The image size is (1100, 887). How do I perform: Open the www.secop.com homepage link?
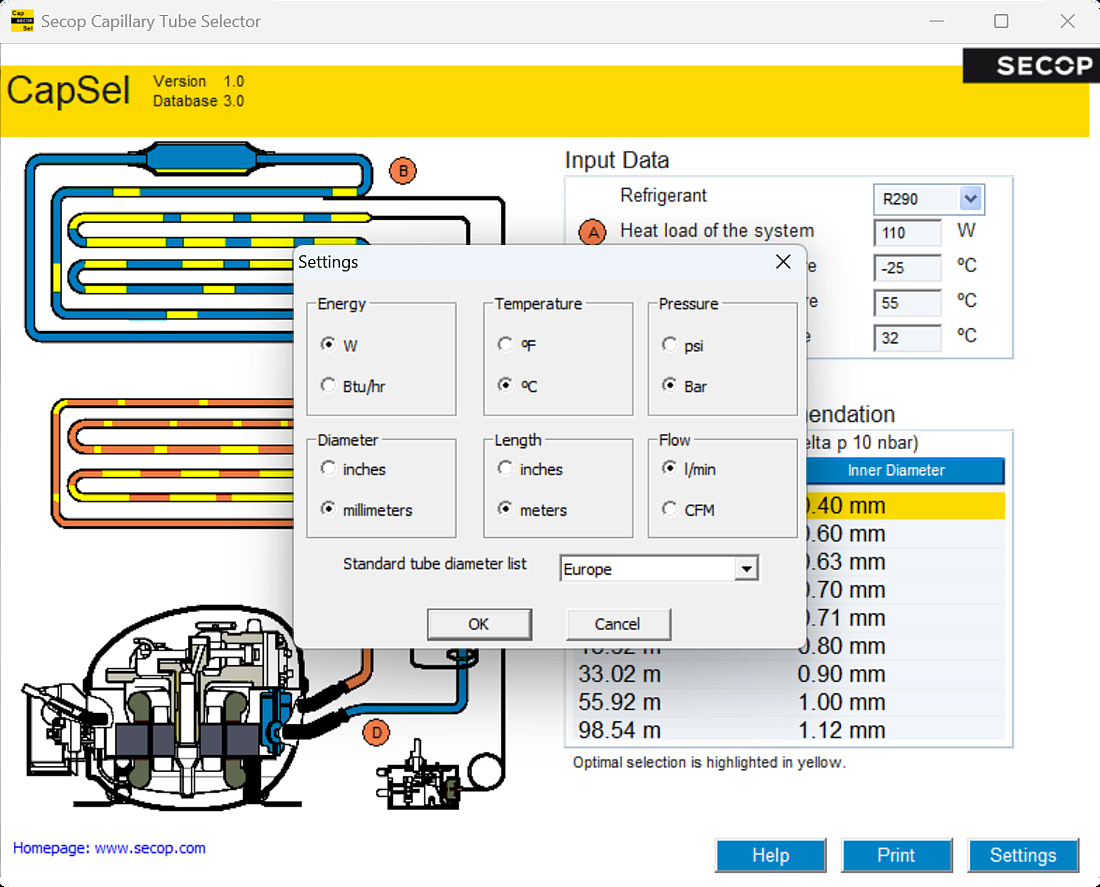click(x=150, y=848)
